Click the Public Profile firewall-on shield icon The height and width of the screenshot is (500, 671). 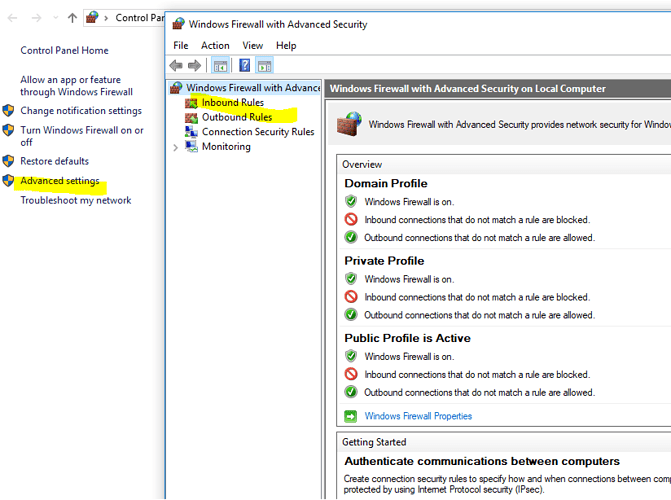point(351,356)
